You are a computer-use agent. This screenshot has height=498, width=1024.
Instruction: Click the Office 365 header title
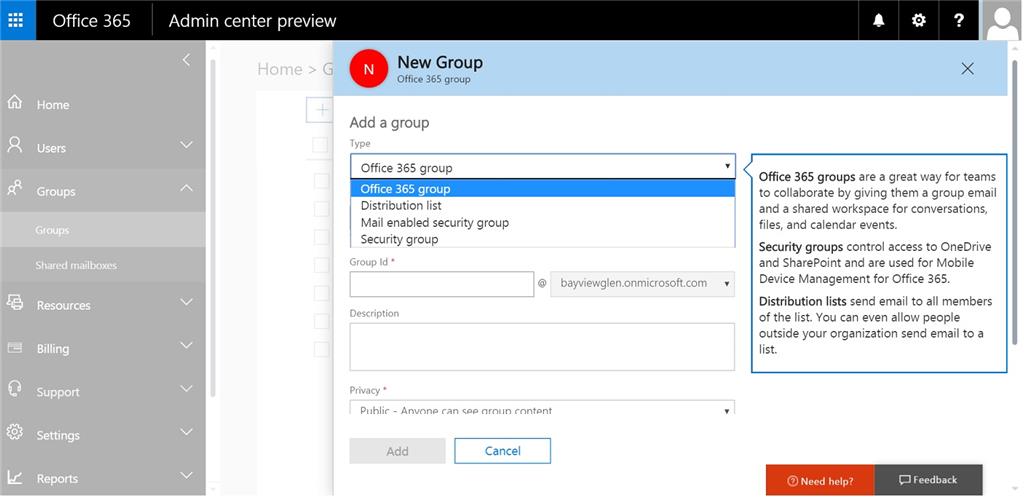point(91,20)
